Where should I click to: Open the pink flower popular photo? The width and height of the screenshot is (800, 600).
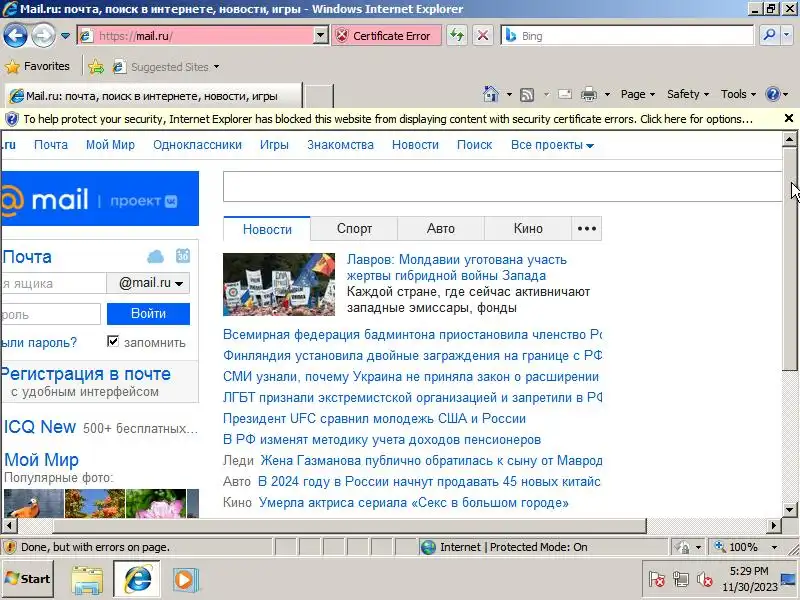click(x=156, y=504)
